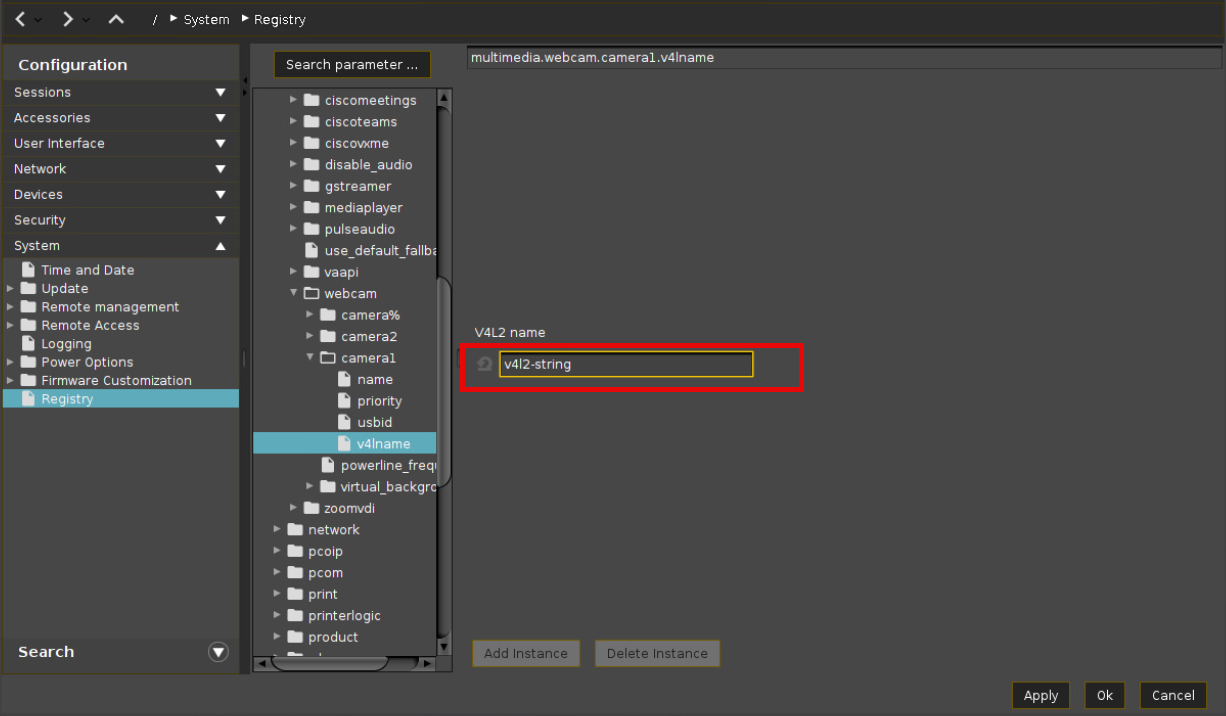
Task: Click the up navigation arrow icon
Action: point(116,19)
